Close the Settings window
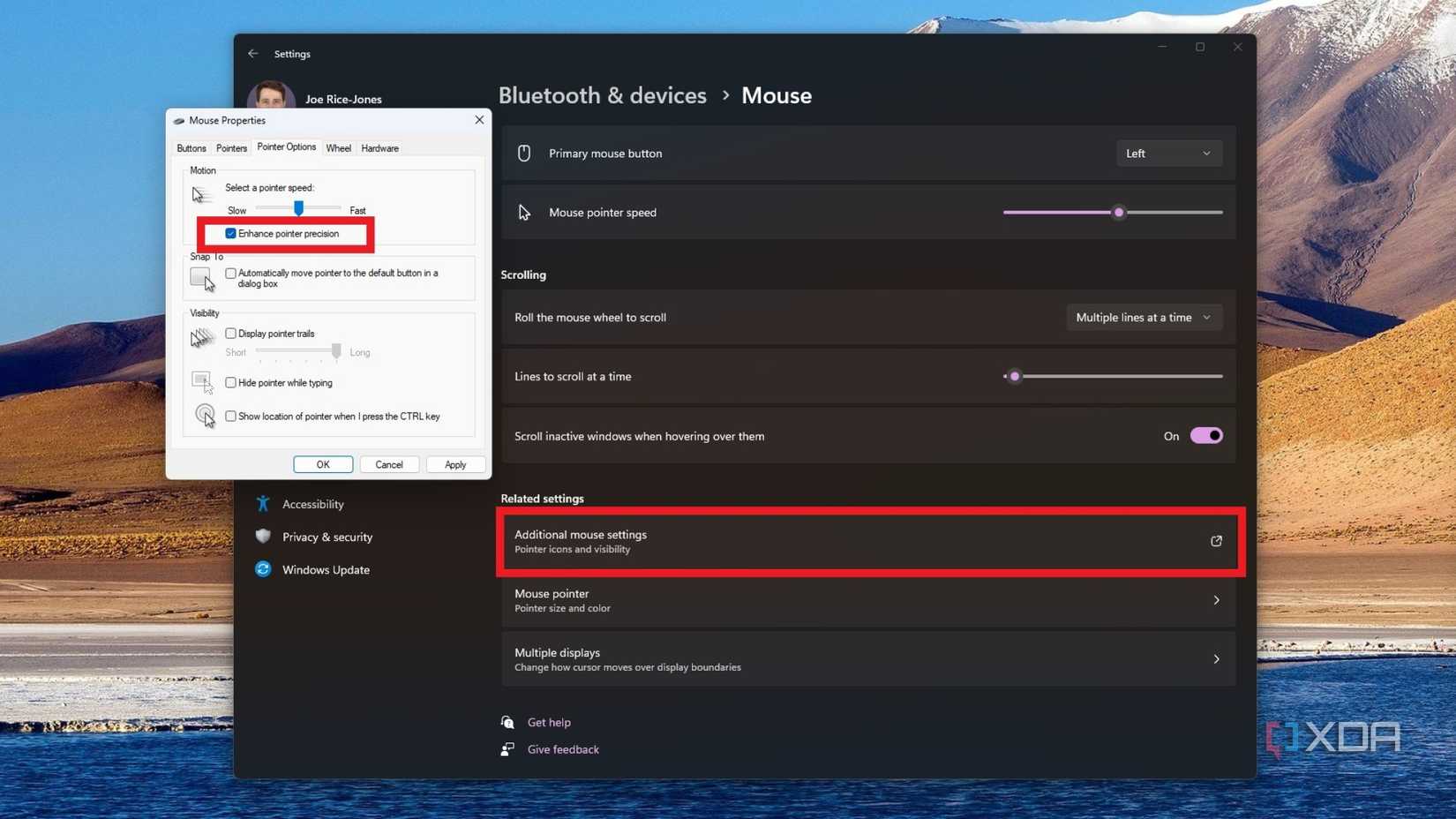 click(x=1237, y=47)
